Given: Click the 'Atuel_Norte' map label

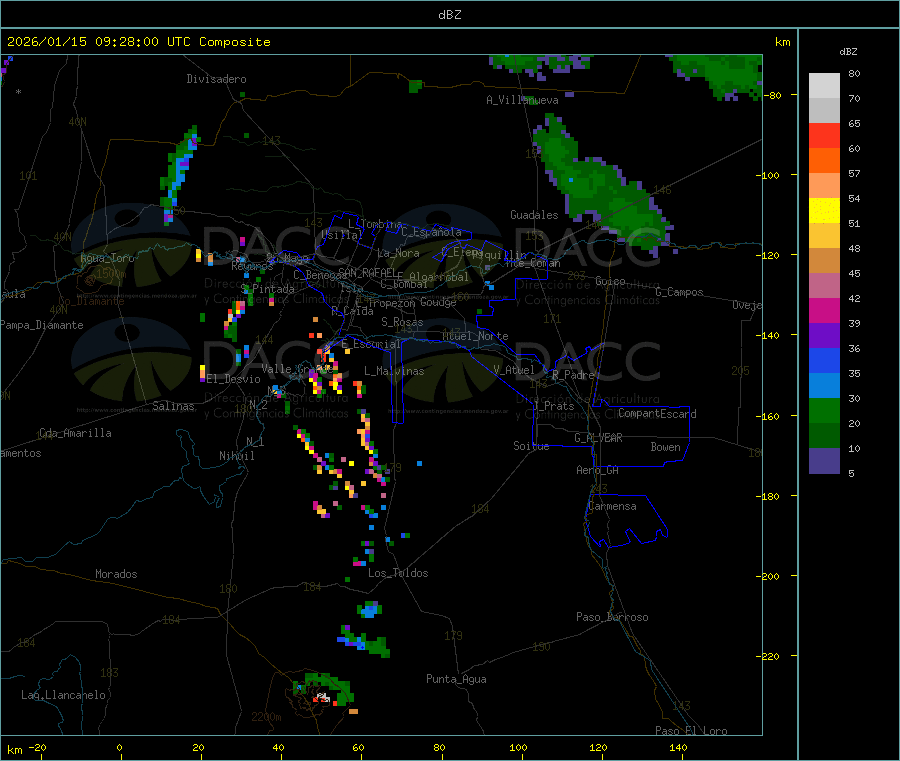Looking at the screenshot, I should click(x=475, y=336).
